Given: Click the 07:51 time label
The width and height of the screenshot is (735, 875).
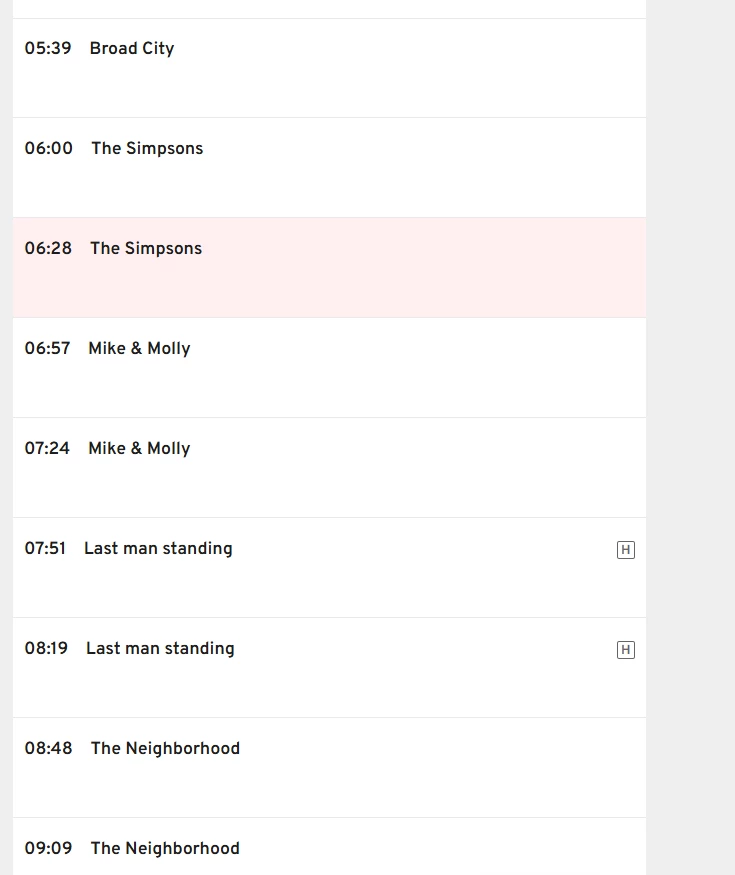Looking at the screenshot, I should (46, 548).
